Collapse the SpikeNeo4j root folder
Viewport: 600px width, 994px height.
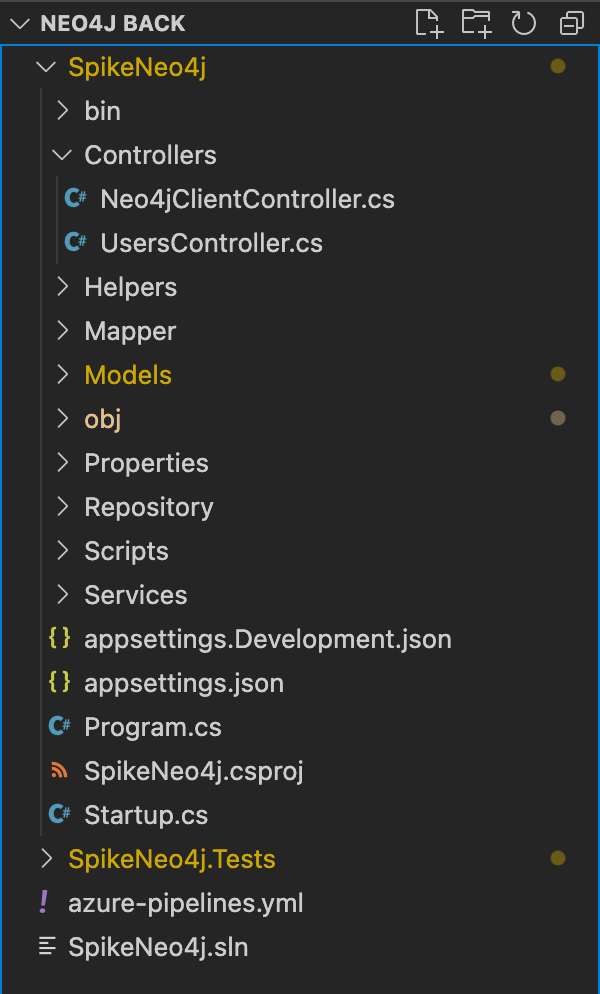click(46, 67)
